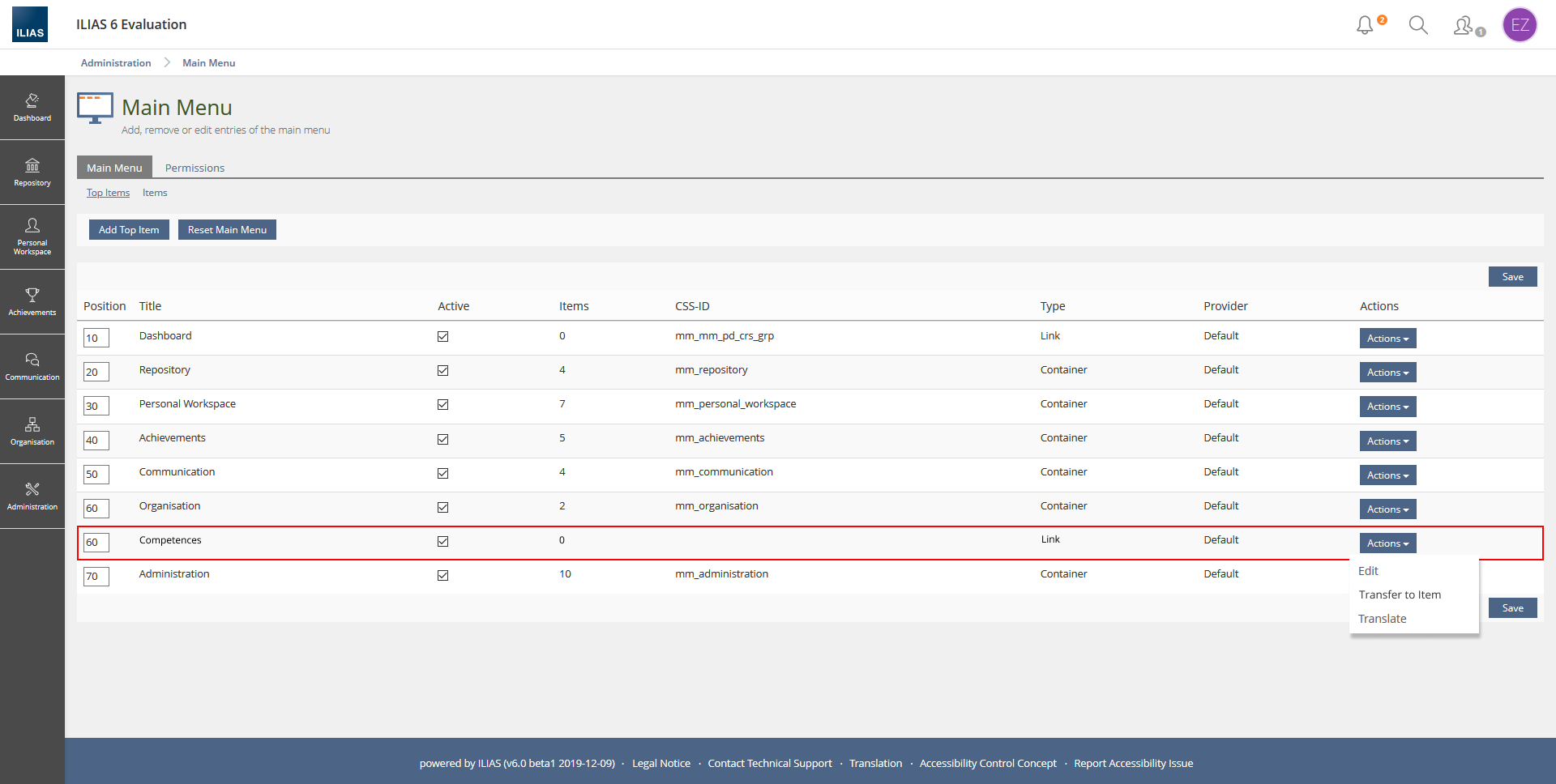Choose Transfer to Item from the menu
Viewport: 1556px width, 784px height.
(x=1400, y=594)
